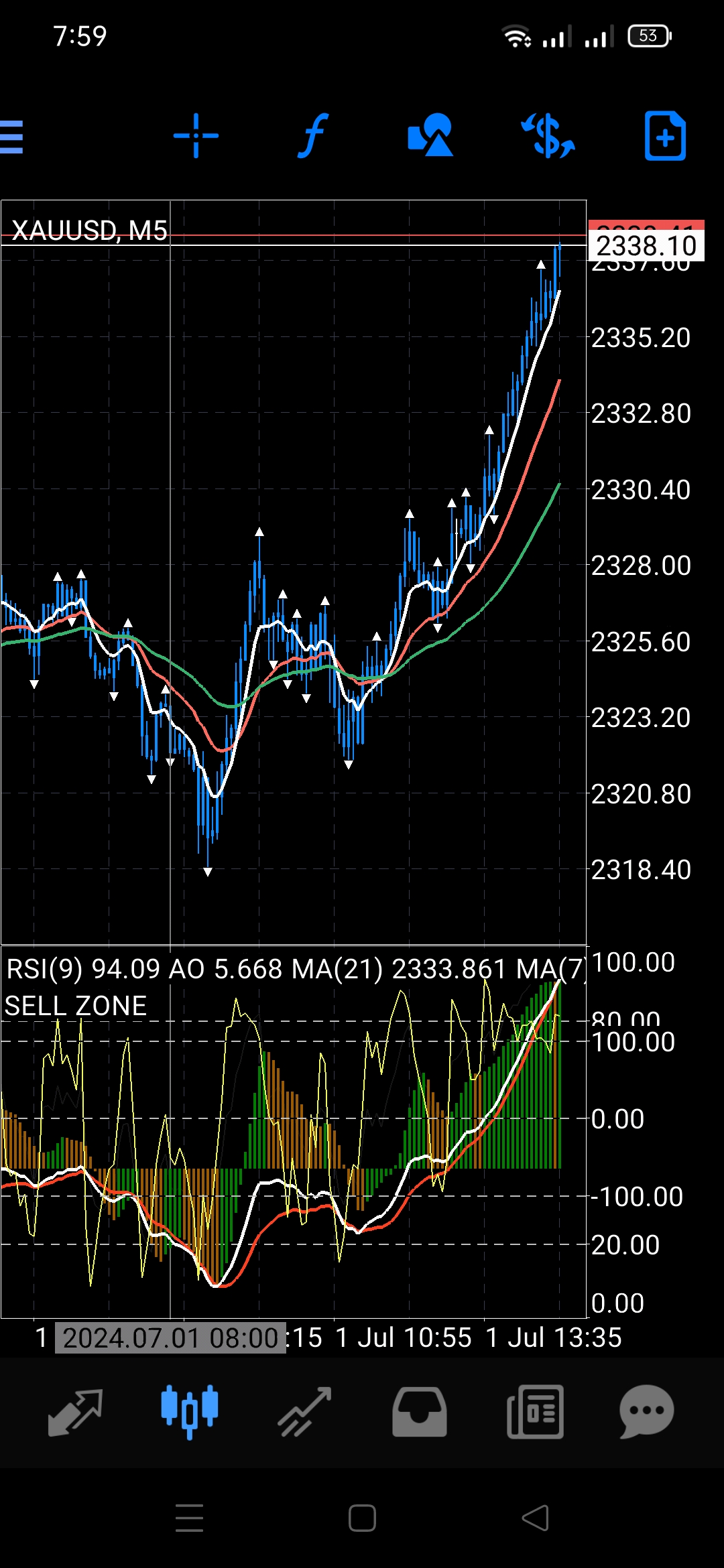Select the Chart tab candlestick icon
Screen dimensions: 724x1568
click(x=190, y=1411)
